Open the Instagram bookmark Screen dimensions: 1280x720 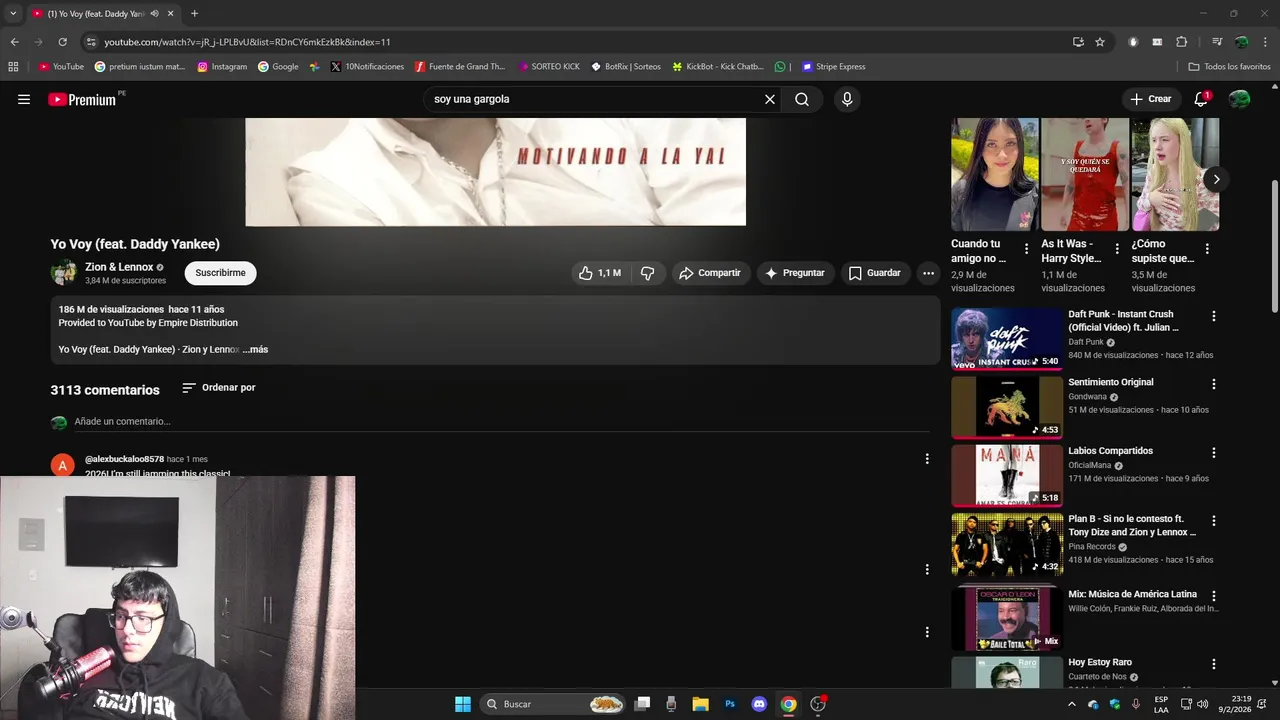[x=222, y=67]
